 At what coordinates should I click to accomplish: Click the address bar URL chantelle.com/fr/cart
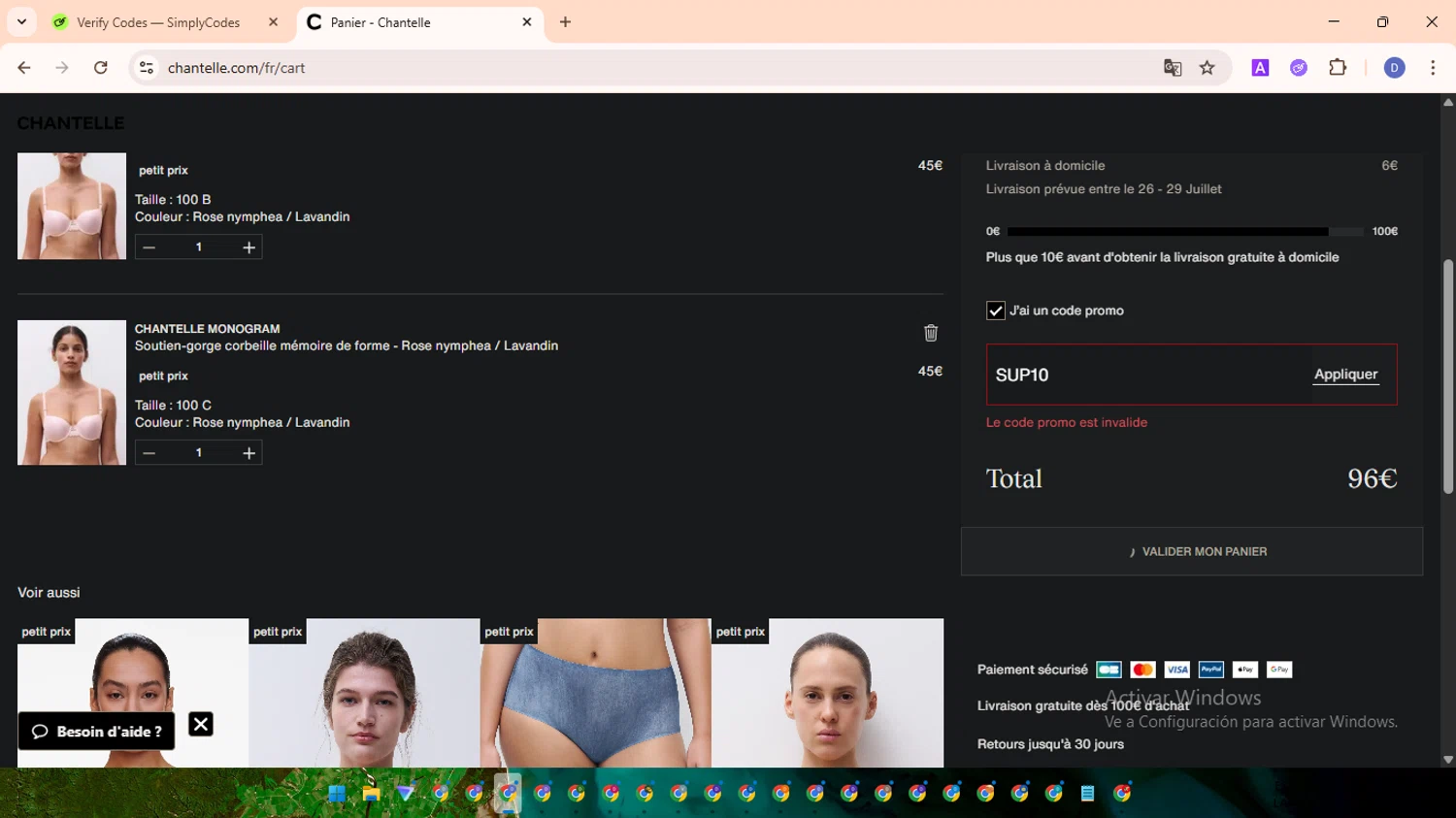point(236,68)
